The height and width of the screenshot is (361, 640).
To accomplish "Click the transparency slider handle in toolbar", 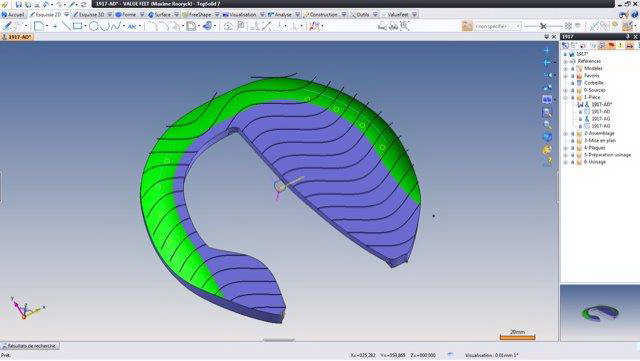I will 543,26.
